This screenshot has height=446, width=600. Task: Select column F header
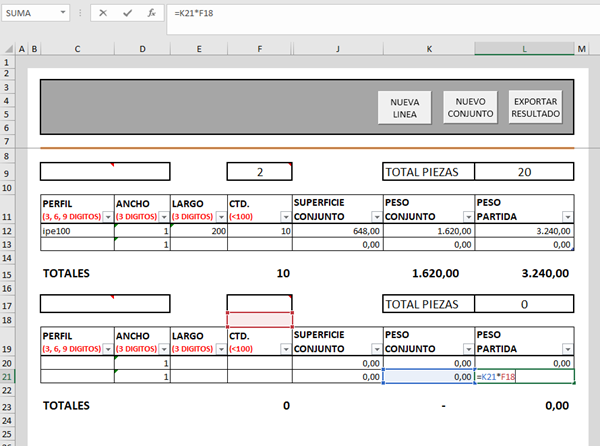point(259,48)
